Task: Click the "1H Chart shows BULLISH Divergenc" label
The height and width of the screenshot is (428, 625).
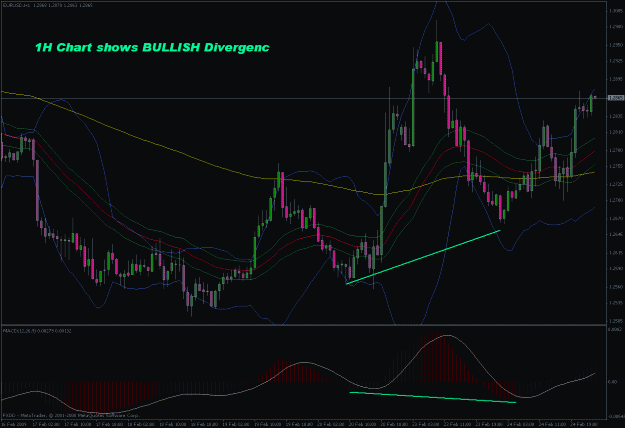Action: click(152, 47)
